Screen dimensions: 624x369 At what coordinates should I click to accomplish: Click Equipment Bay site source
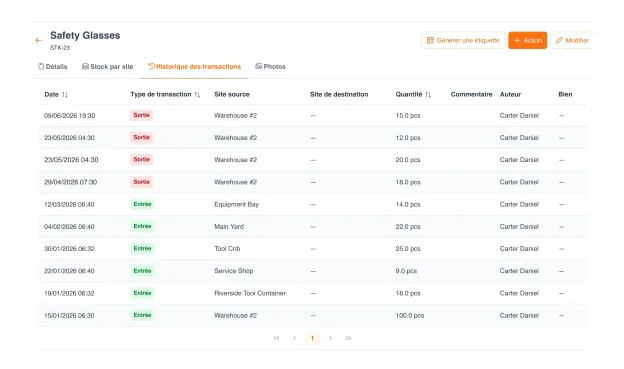236,204
